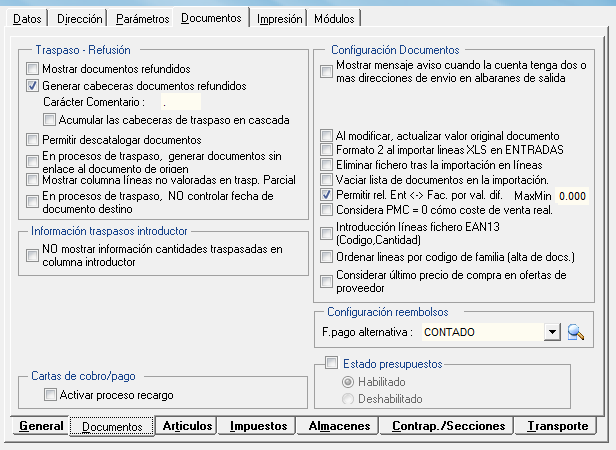Go to the Almacenes bottom tab
616x450 pixels.
click(x=339, y=426)
